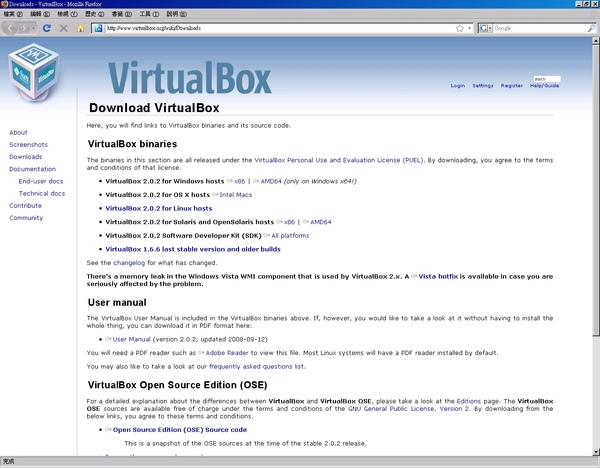Screen dimensions: 600x468
Task: Open the 編輯 (Edit) menu
Action: click(40, 14)
